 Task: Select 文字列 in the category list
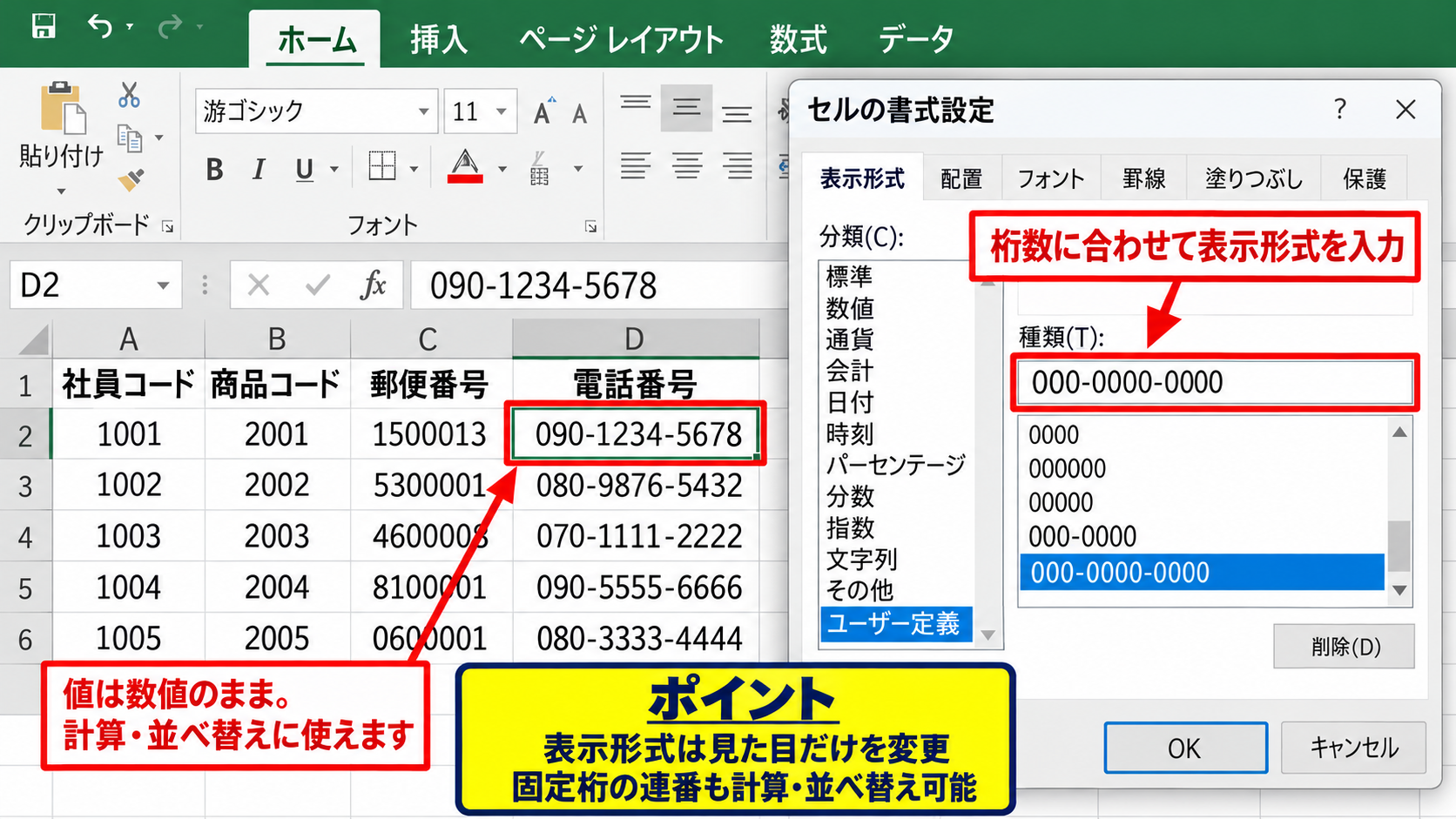click(x=861, y=559)
